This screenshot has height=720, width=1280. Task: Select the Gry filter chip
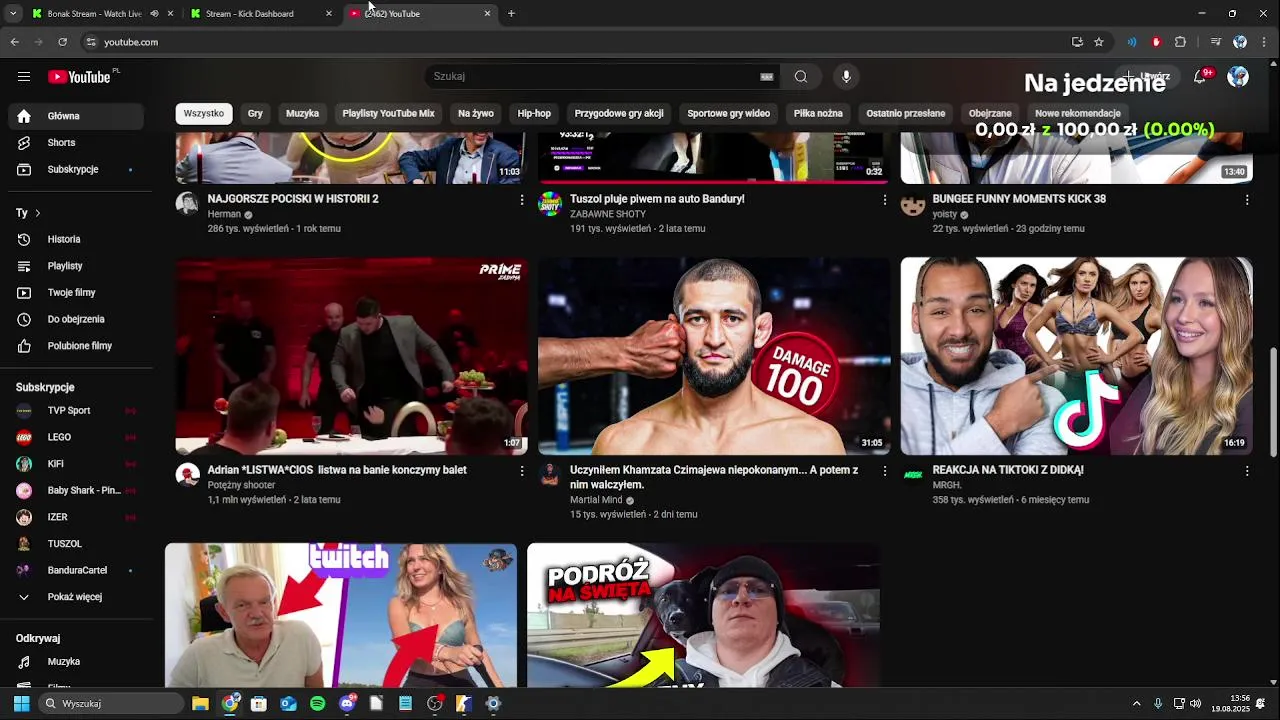(x=255, y=114)
